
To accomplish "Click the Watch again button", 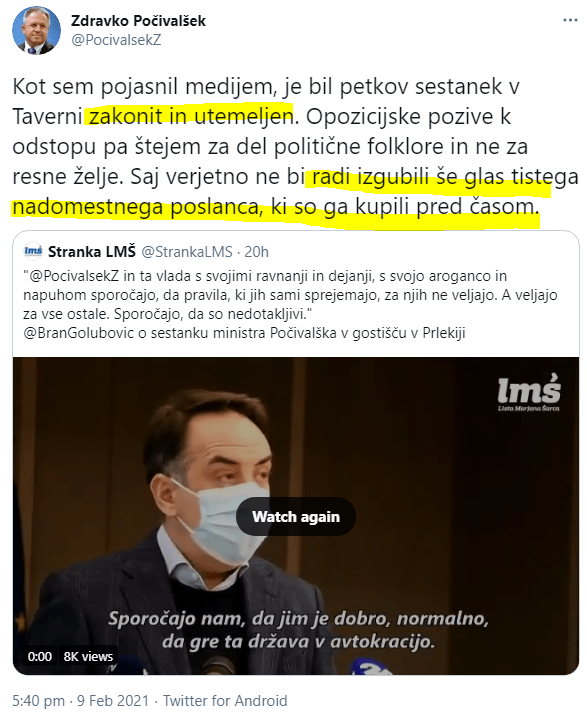I will point(296,517).
